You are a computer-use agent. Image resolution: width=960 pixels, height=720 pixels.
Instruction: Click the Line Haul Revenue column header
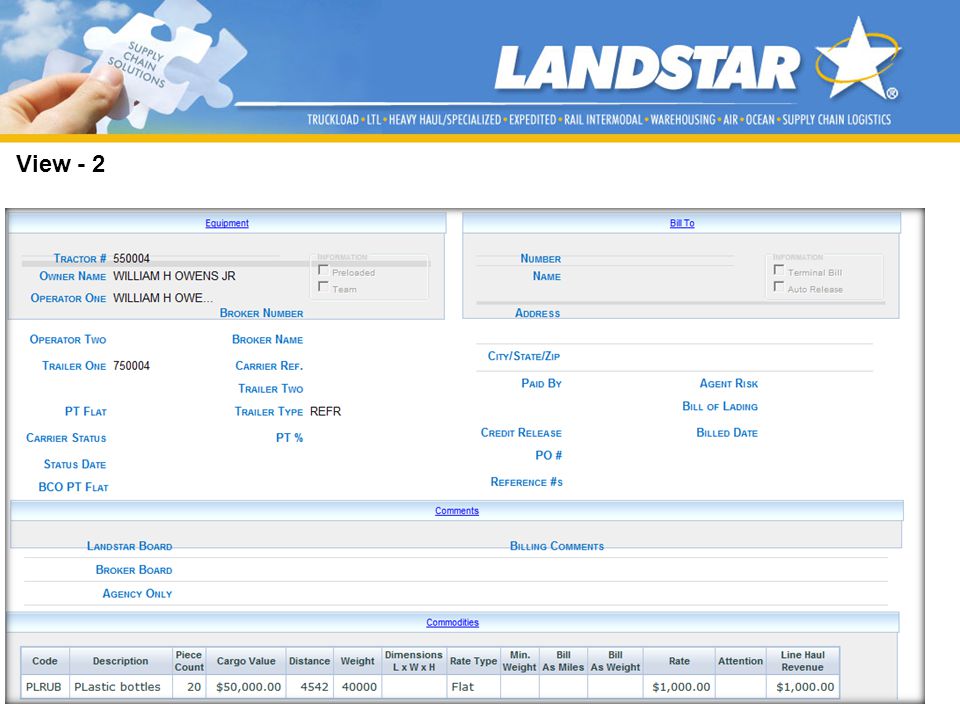(803, 661)
